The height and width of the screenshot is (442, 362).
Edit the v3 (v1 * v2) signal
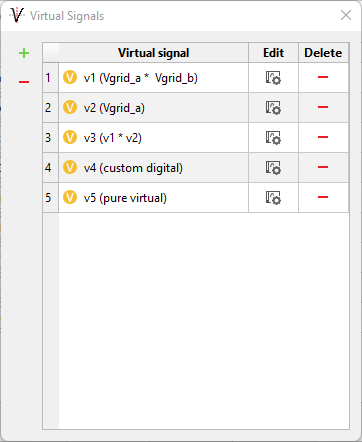point(273,138)
